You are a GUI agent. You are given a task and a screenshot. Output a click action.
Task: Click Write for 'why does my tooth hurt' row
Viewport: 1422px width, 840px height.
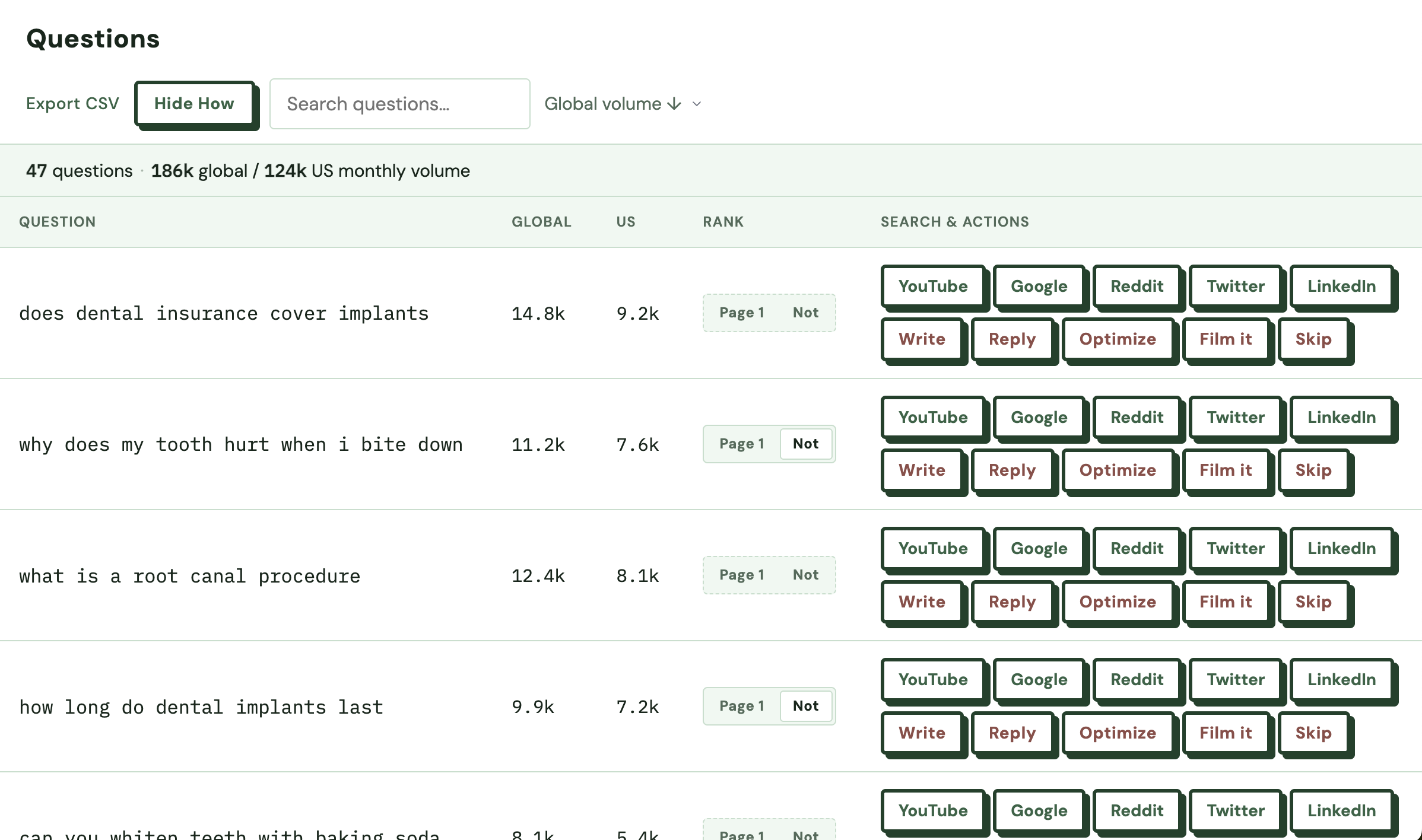tap(922, 470)
